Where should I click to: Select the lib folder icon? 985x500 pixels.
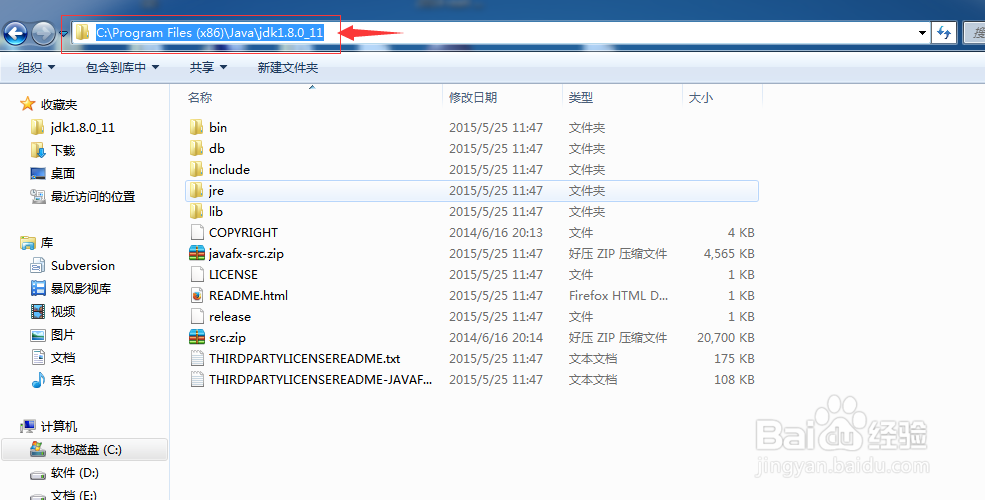(197, 212)
